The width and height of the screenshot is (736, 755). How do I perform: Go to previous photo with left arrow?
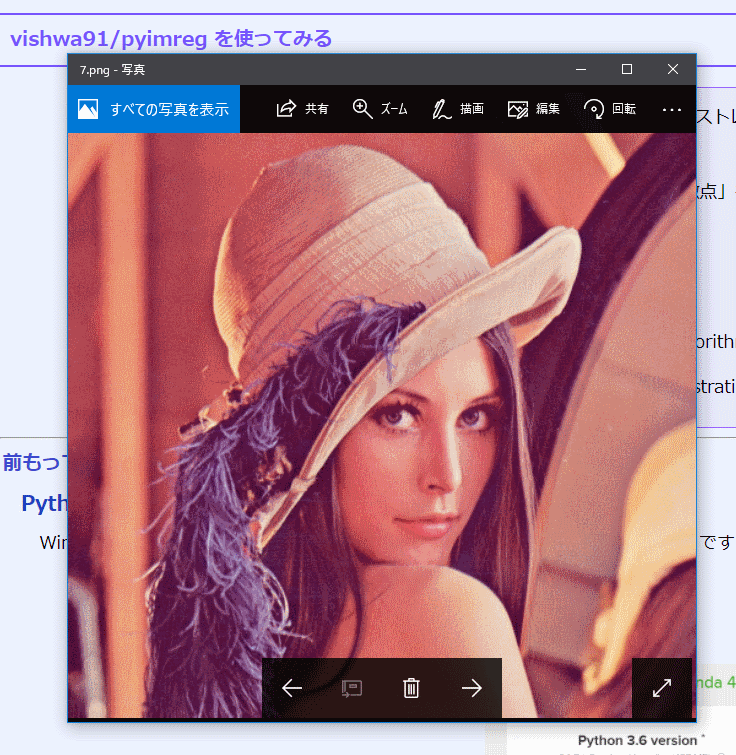pos(292,688)
